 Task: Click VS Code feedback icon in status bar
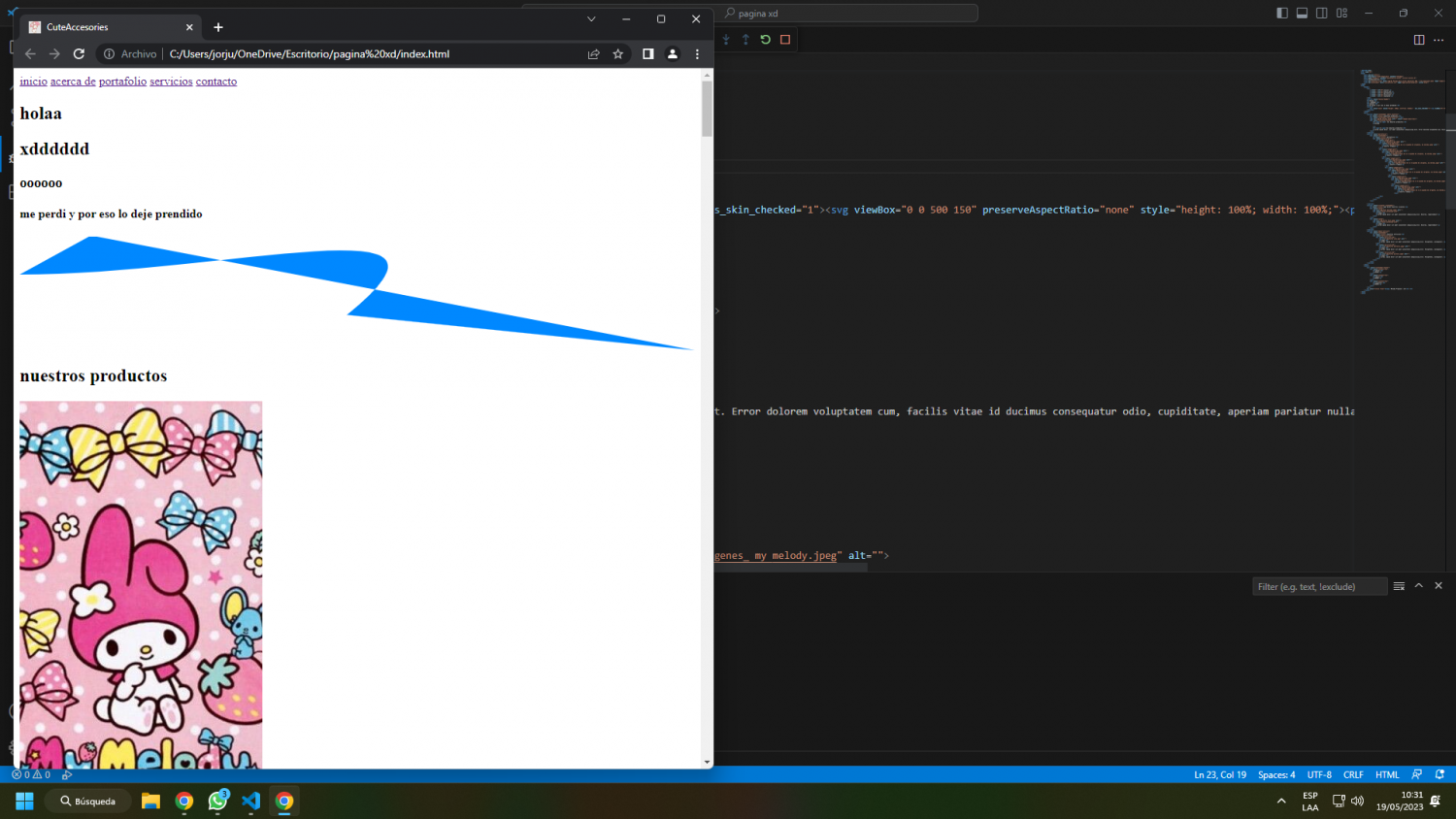pyautogui.click(x=1417, y=775)
